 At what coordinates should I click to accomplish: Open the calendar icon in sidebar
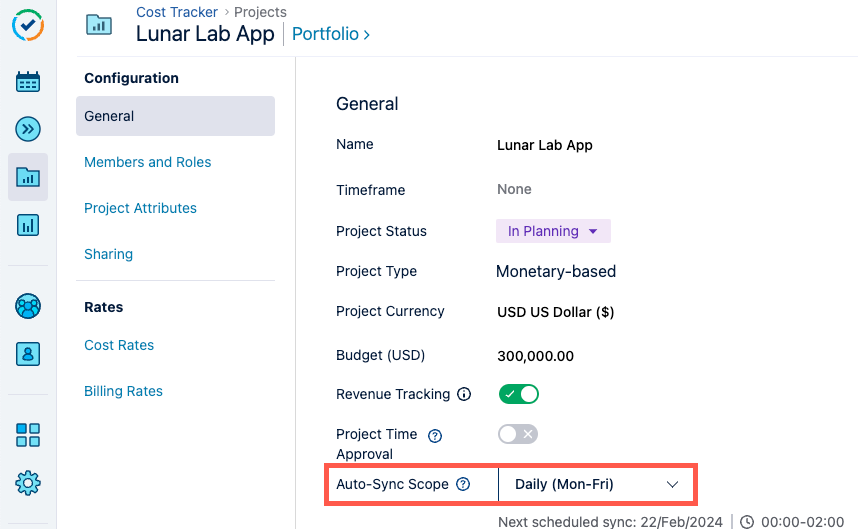(x=28, y=82)
